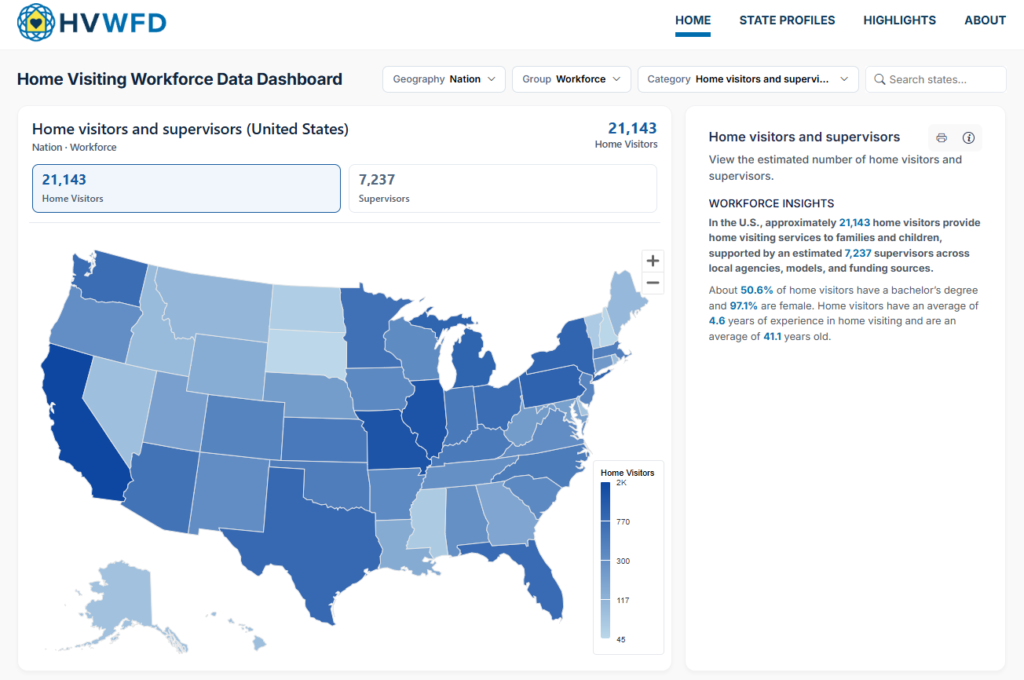The image size is (1024, 680).
Task: Click Washington state on the map
Action: [114, 278]
